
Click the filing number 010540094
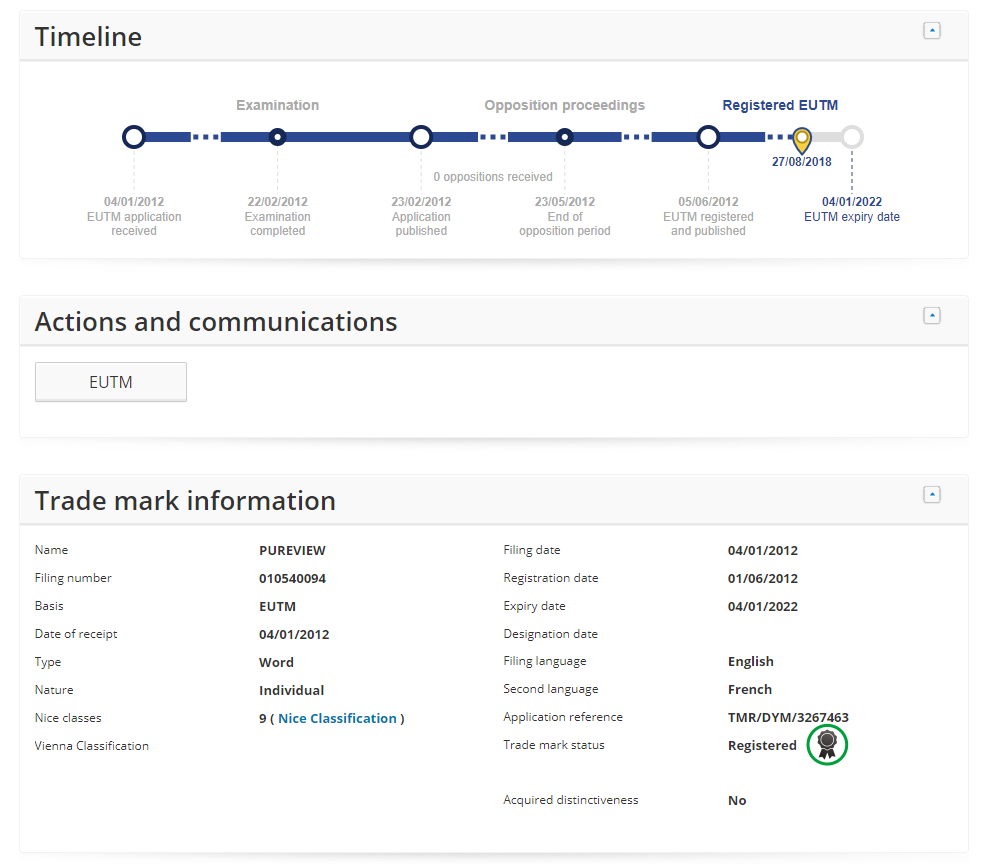pos(292,579)
